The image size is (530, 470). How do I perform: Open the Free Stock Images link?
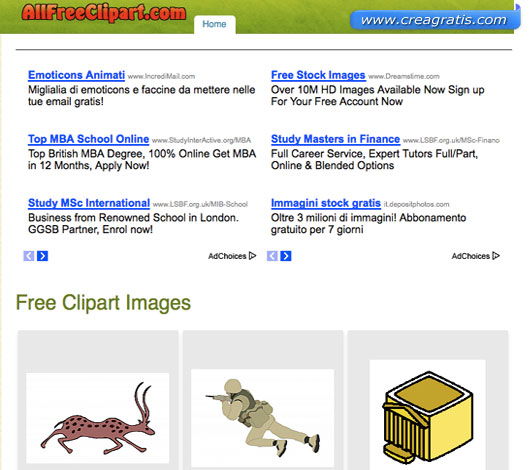pyautogui.click(x=318, y=75)
